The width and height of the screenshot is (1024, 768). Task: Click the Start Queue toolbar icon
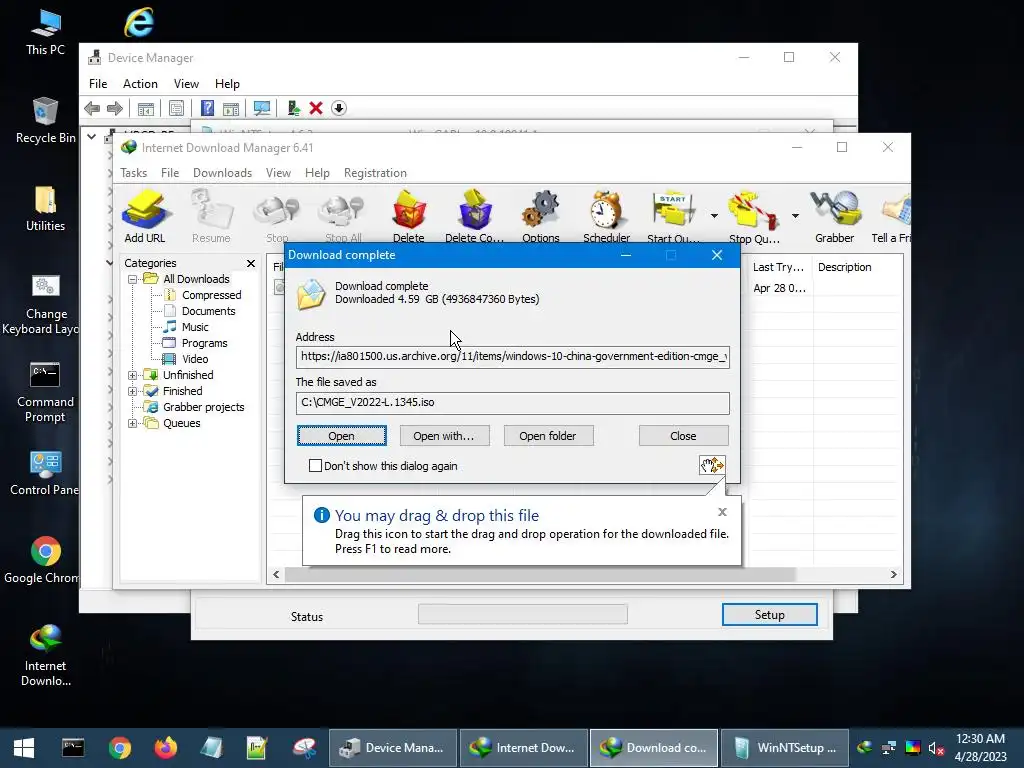pos(673,216)
